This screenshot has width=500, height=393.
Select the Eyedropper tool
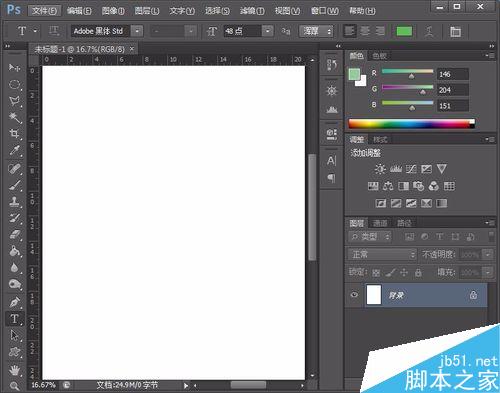pyautogui.click(x=14, y=150)
